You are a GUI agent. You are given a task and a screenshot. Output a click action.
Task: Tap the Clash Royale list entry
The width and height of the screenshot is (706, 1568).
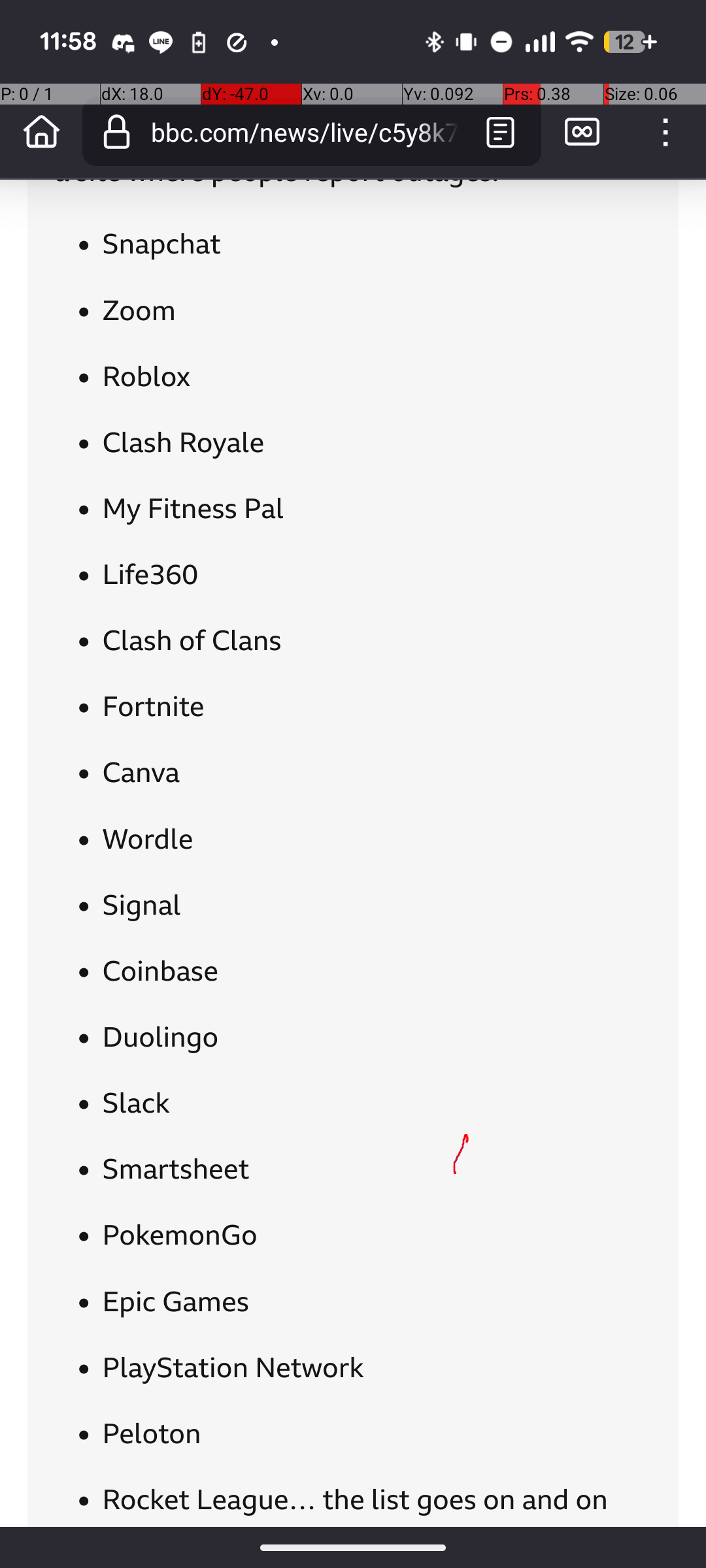183,444
